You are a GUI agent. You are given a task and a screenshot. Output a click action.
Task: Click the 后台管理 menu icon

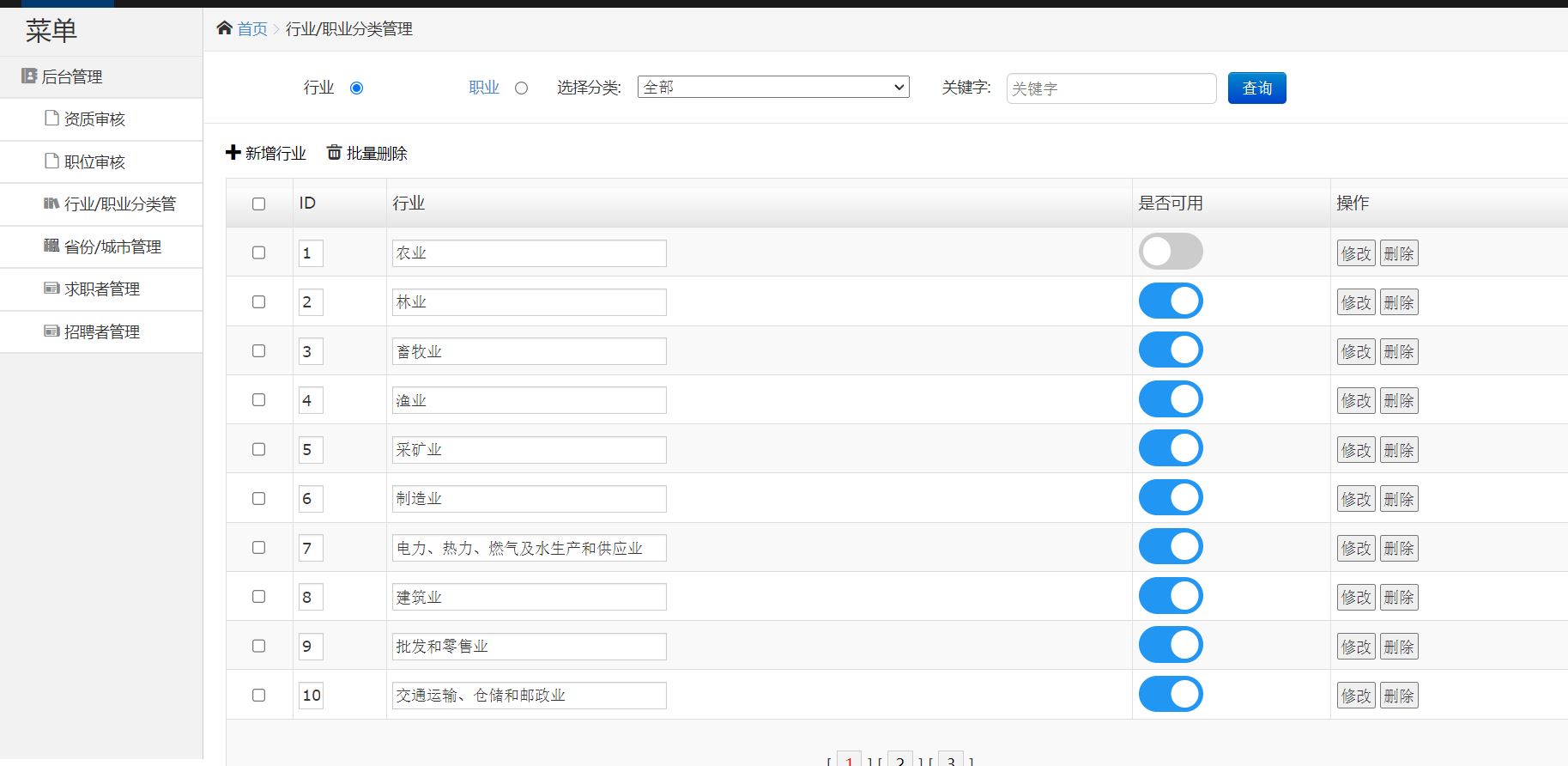point(29,76)
